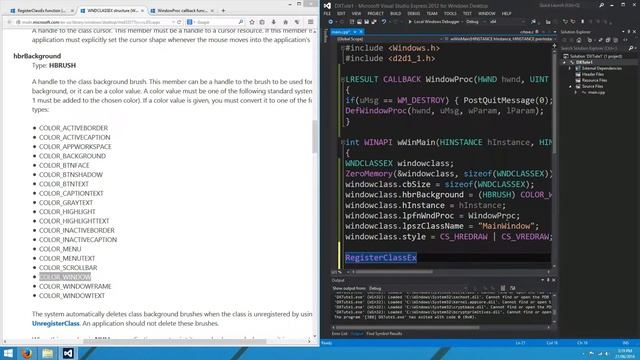Open the HELP menu
The height and width of the screenshot is (360, 640).
tap(506, 13)
